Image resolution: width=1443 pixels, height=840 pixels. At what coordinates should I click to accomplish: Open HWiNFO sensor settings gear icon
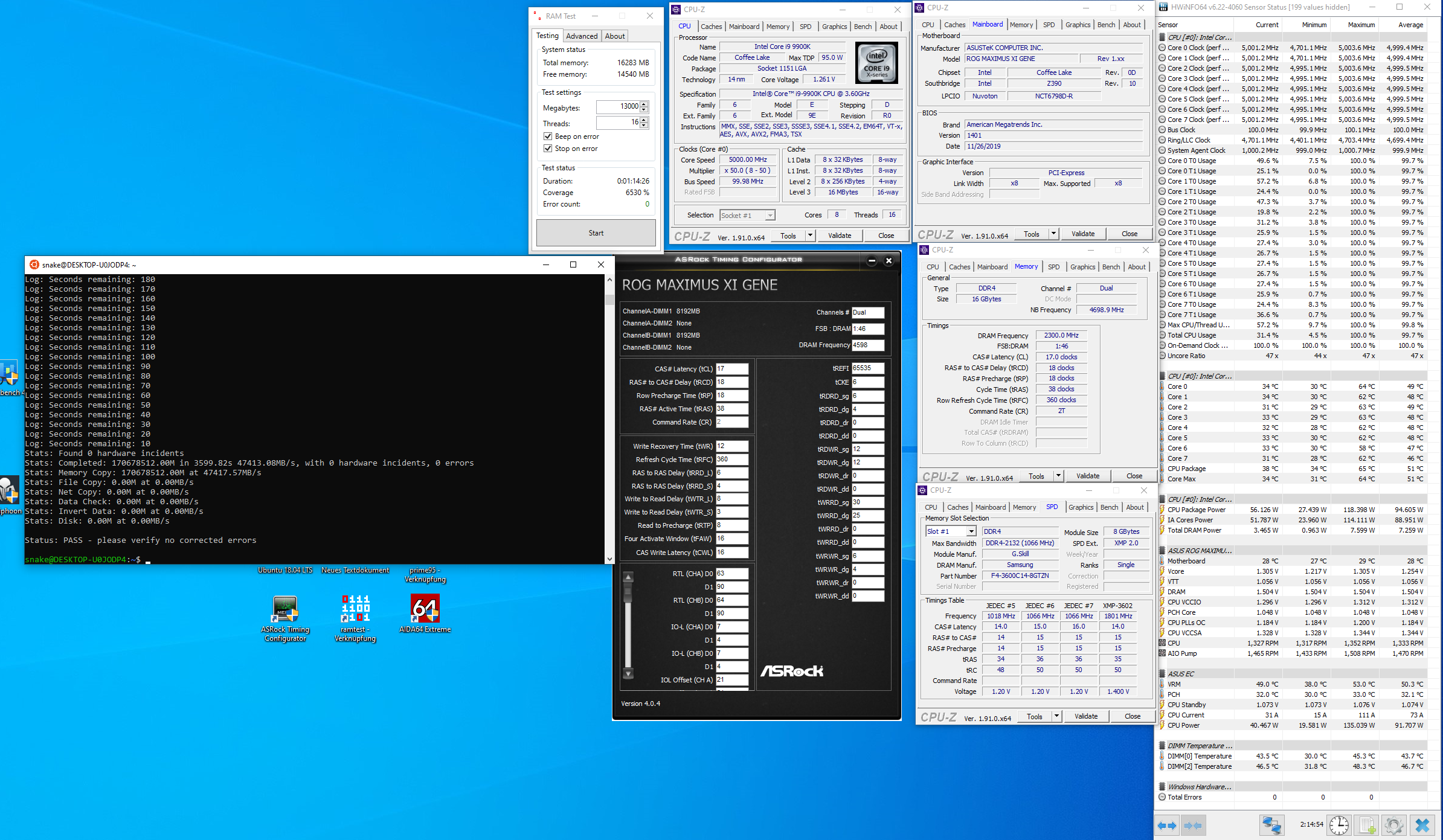pos(1394,825)
